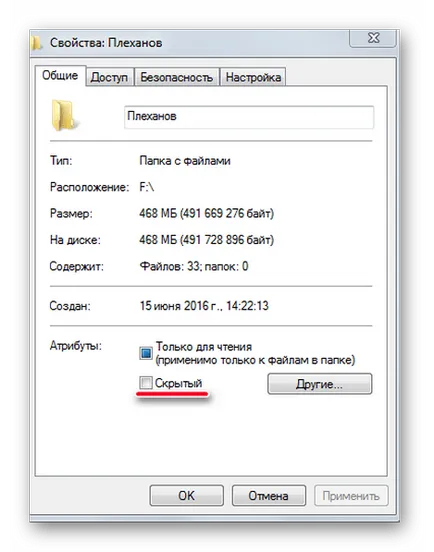Viewport: 434px width, 552px height.
Task: Select the 'Настройка' tab
Action: coord(253,77)
